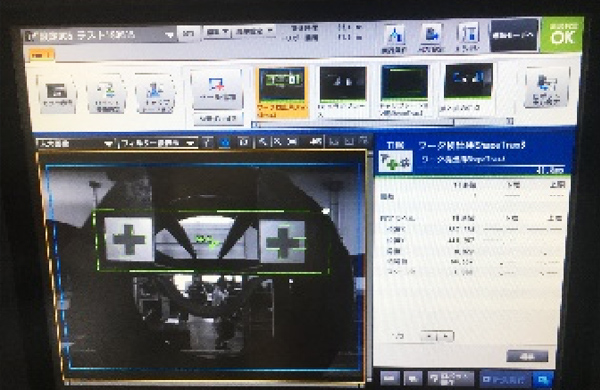Click the small button under the add tool button

click(218, 119)
